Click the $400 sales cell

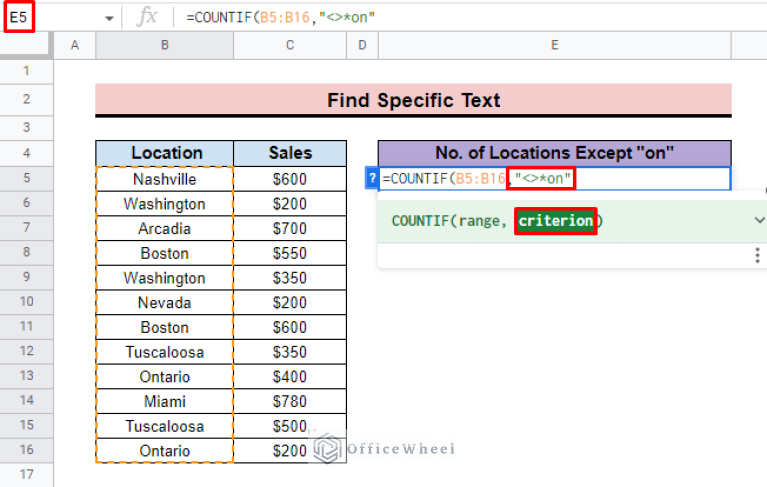290,376
